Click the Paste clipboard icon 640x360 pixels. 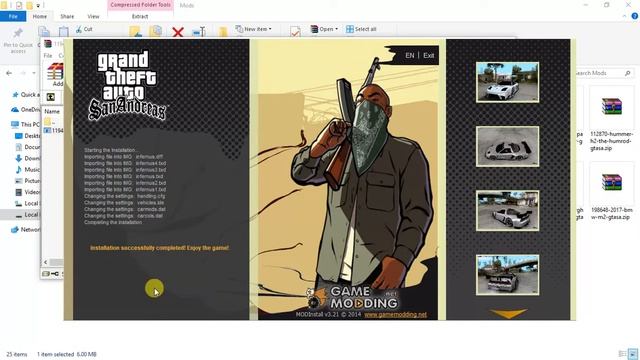click(x=63, y=32)
